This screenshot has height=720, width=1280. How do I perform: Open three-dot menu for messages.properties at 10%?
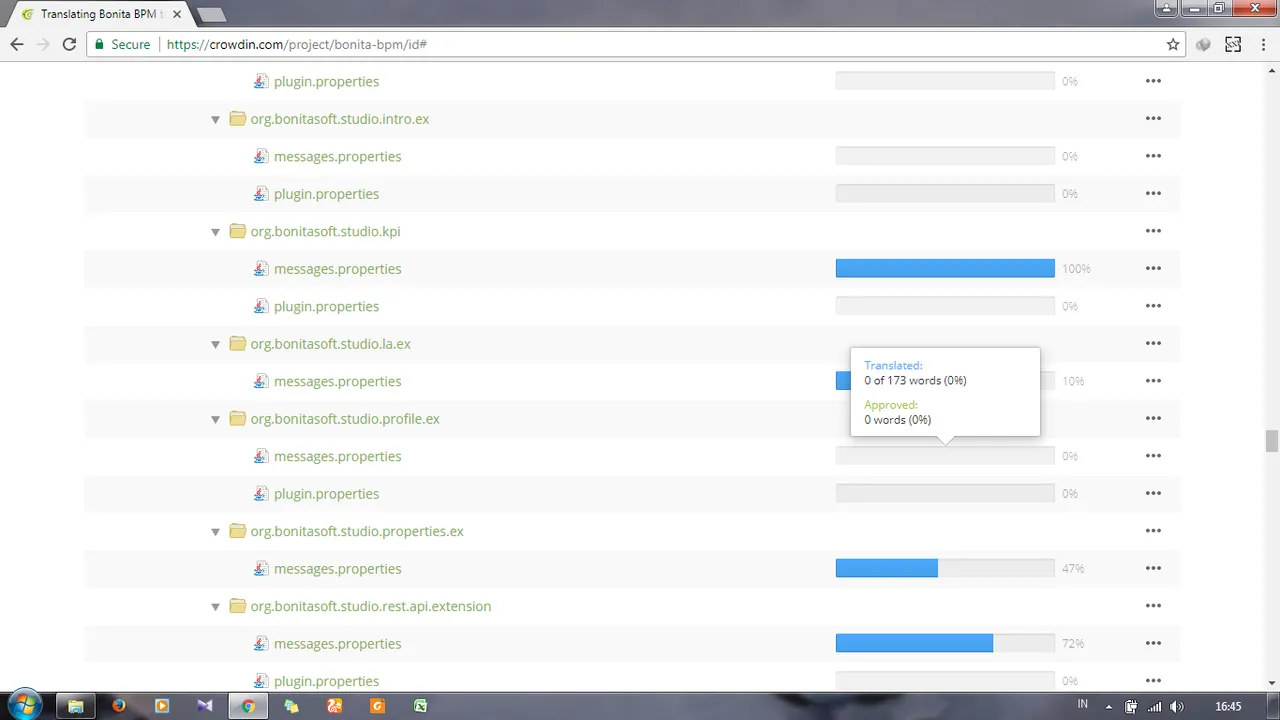(1153, 381)
